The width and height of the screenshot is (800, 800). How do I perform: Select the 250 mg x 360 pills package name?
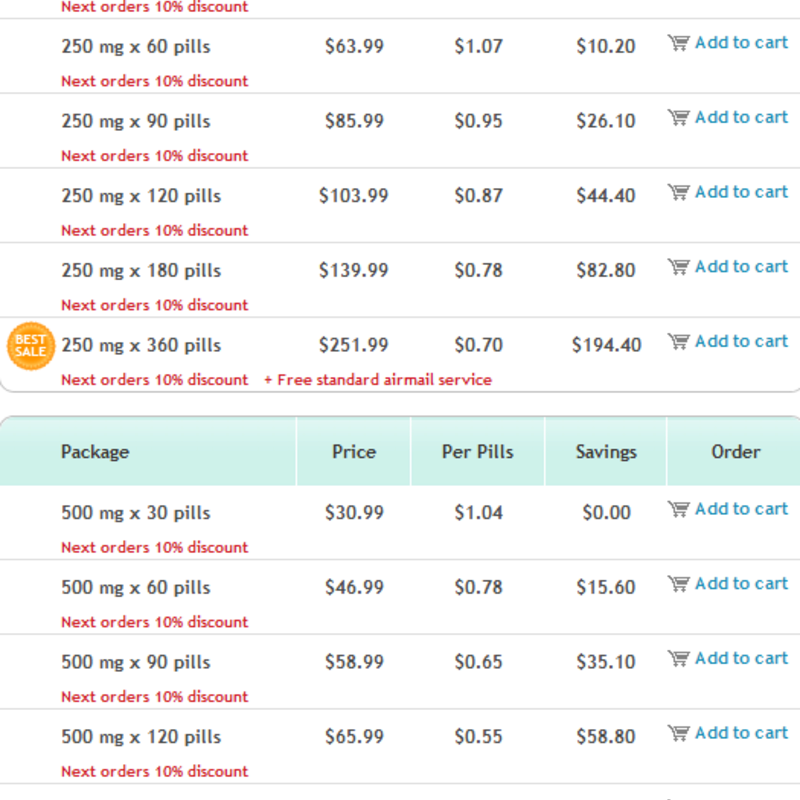[141, 345]
